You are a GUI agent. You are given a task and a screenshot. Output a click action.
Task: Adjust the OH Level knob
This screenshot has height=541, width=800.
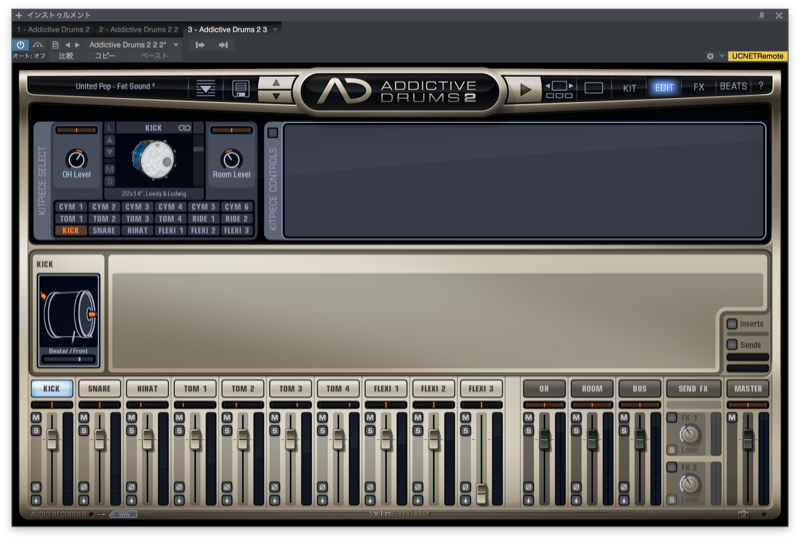(77, 160)
